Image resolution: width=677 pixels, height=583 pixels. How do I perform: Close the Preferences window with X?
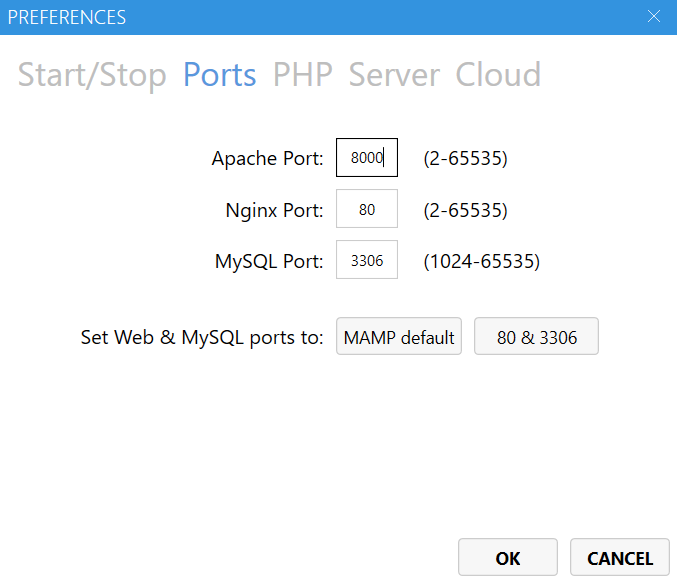pyautogui.click(x=654, y=17)
